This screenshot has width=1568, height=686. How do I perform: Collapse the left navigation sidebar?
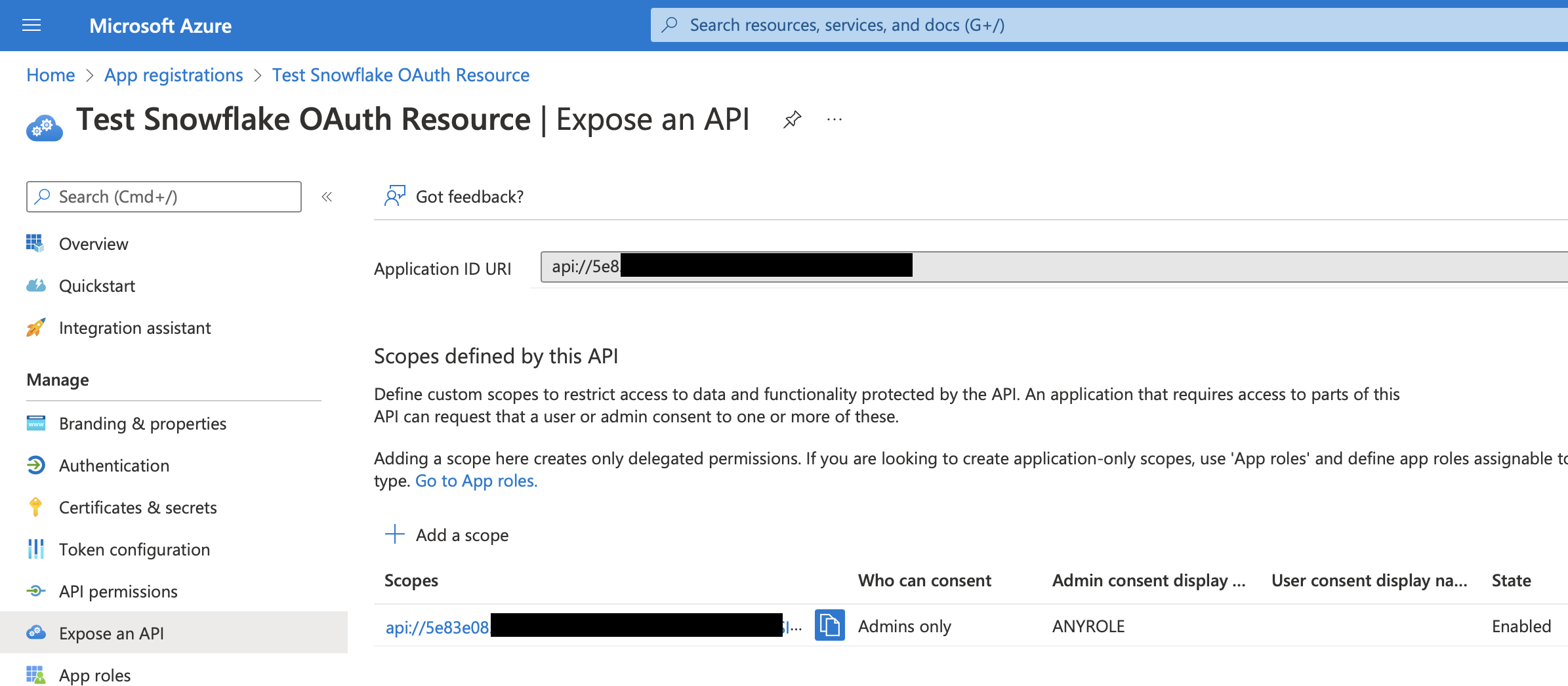click(x=327, y=197)
